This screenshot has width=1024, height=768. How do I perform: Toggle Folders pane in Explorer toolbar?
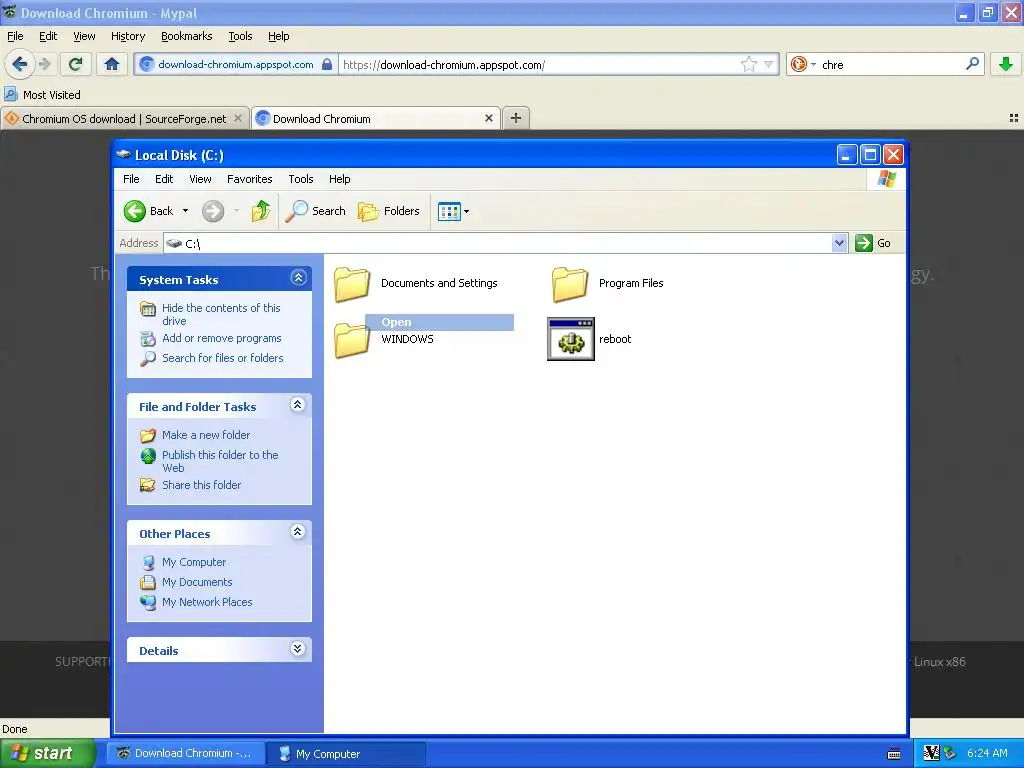coord(389,211)
